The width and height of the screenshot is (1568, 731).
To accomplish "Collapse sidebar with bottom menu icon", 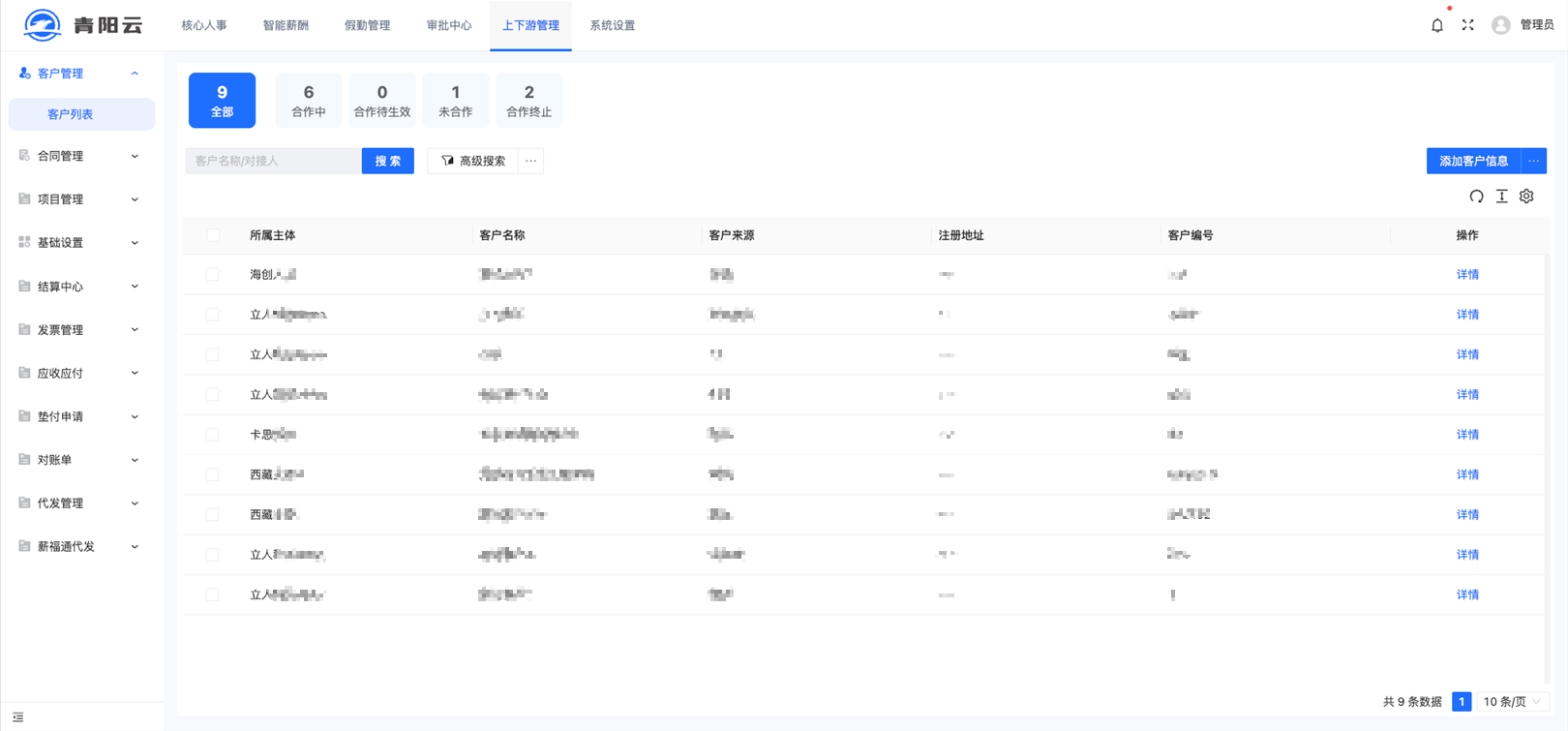I will (18, 717).
